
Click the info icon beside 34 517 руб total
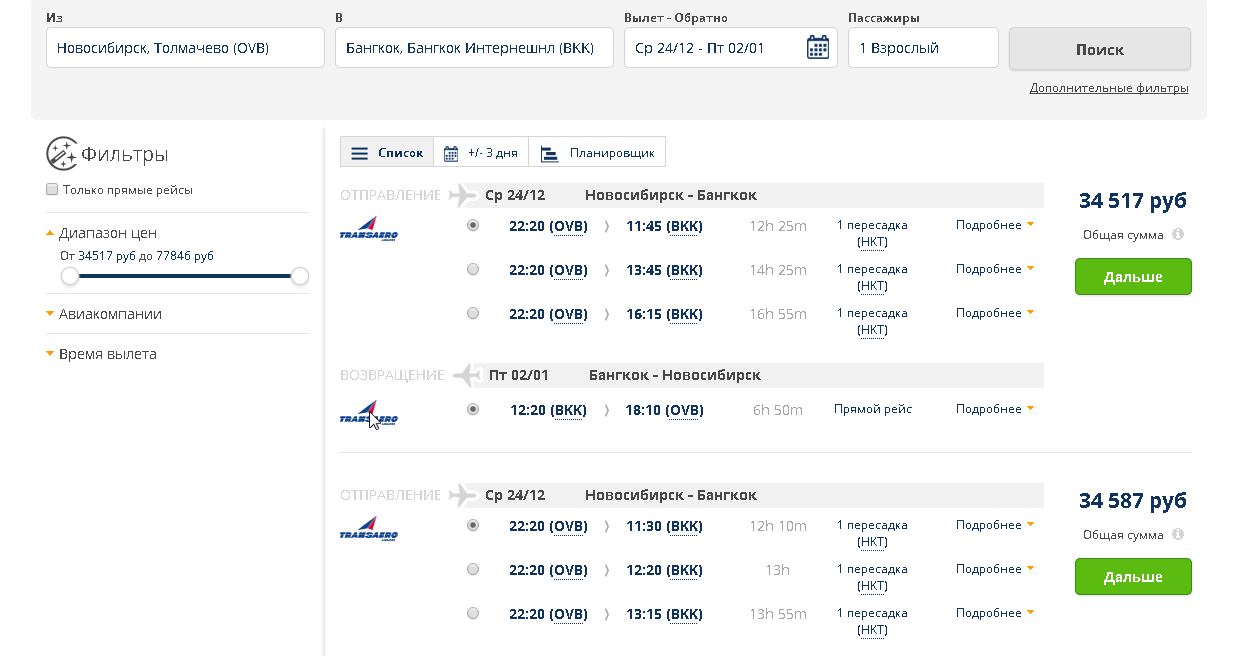[1178, 235]
